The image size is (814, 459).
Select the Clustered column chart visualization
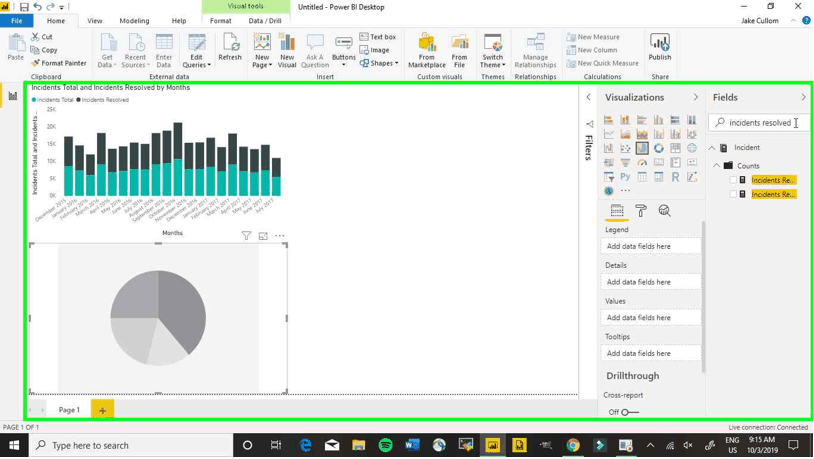point(658,120)
